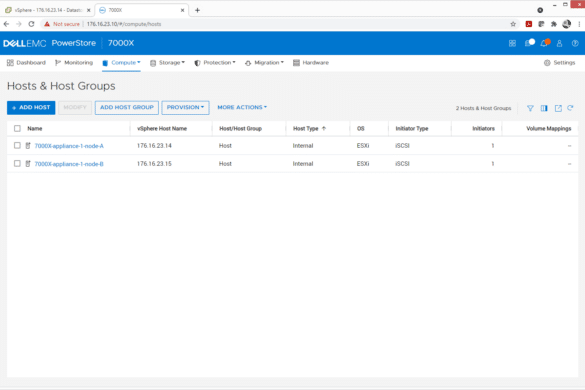Open the alerts bell icon
The height and width of the screenshot is (390, 585).
(x=544, y=43)
